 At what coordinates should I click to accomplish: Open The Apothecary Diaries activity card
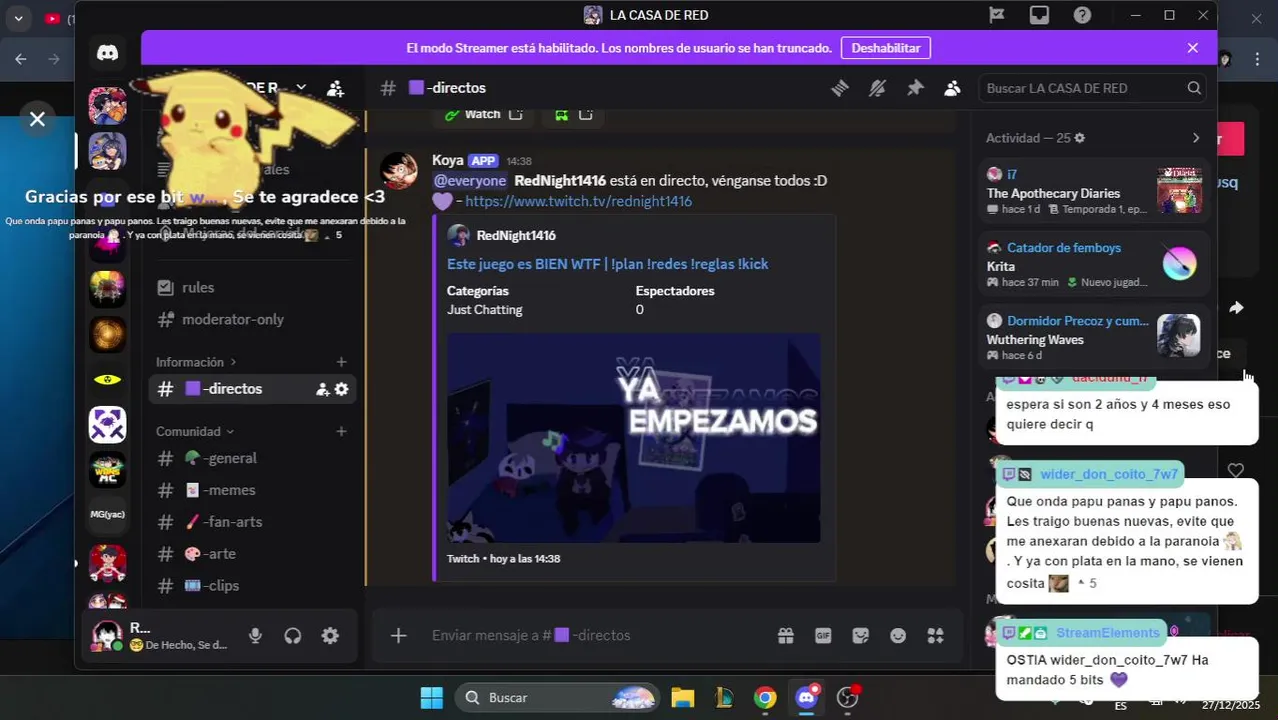pos(1093,191)
